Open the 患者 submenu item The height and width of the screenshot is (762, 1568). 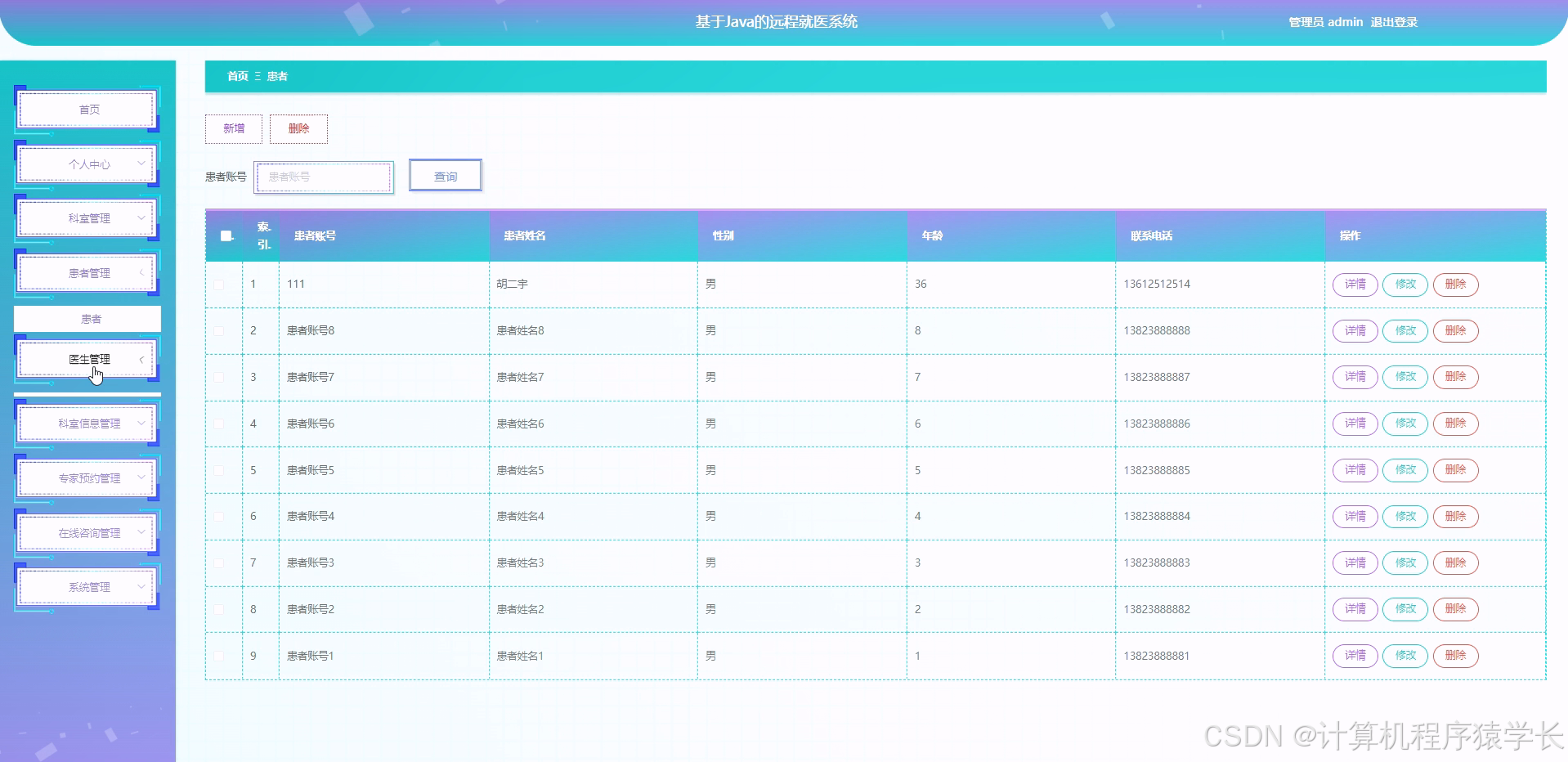(87, 319)
